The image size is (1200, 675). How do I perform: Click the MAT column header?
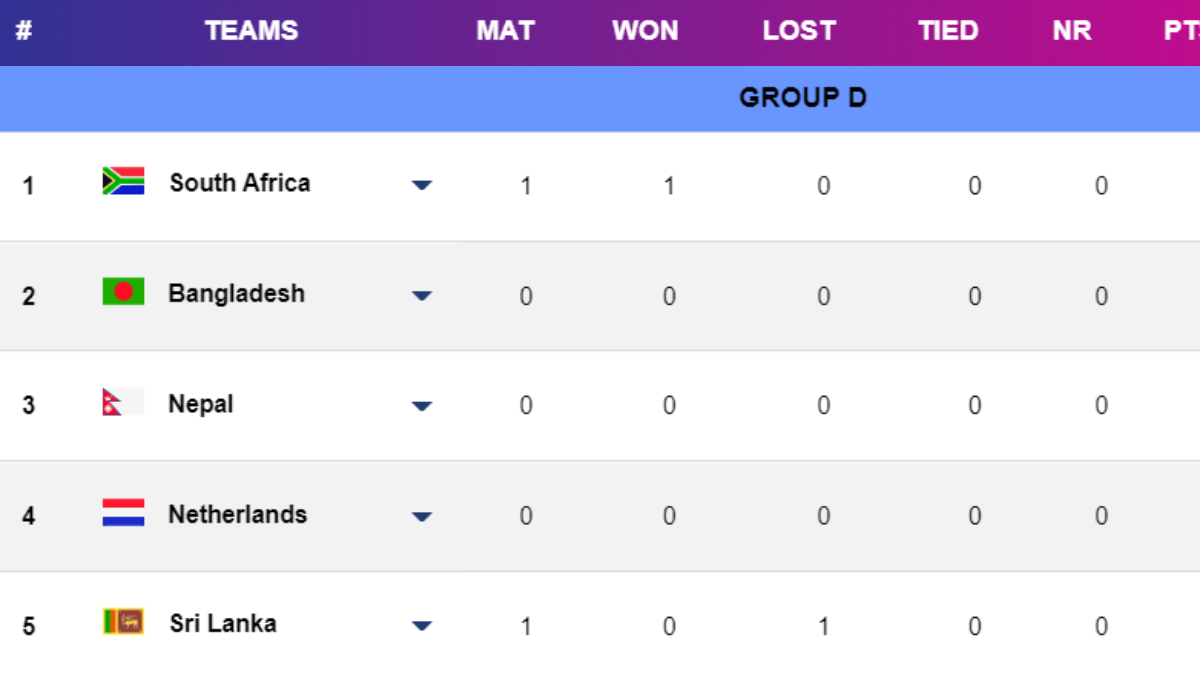(505, 31)
